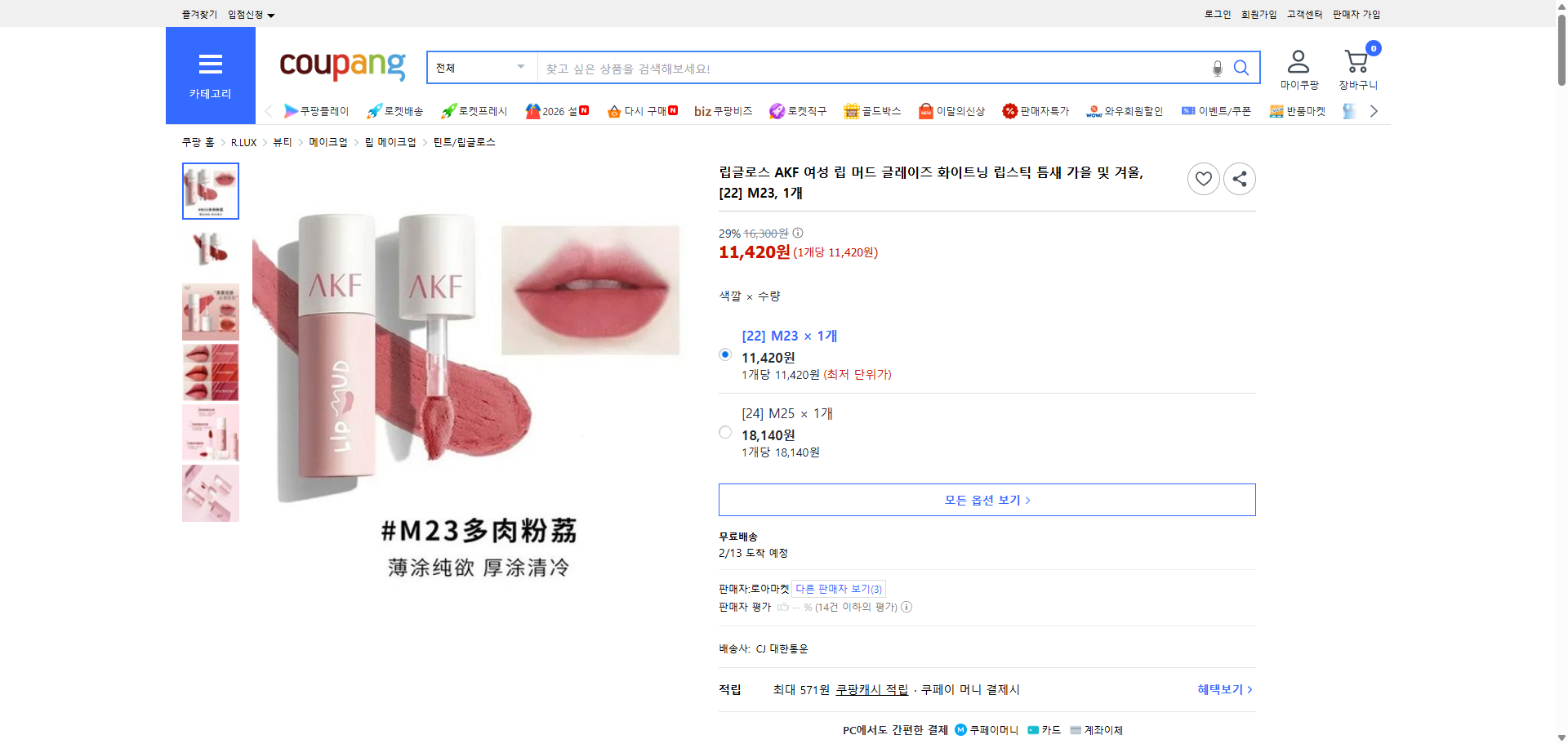Open 마이쿠팡 via the profile icon
Viewport: 1568px width, 744px height.
point(1297,65)
